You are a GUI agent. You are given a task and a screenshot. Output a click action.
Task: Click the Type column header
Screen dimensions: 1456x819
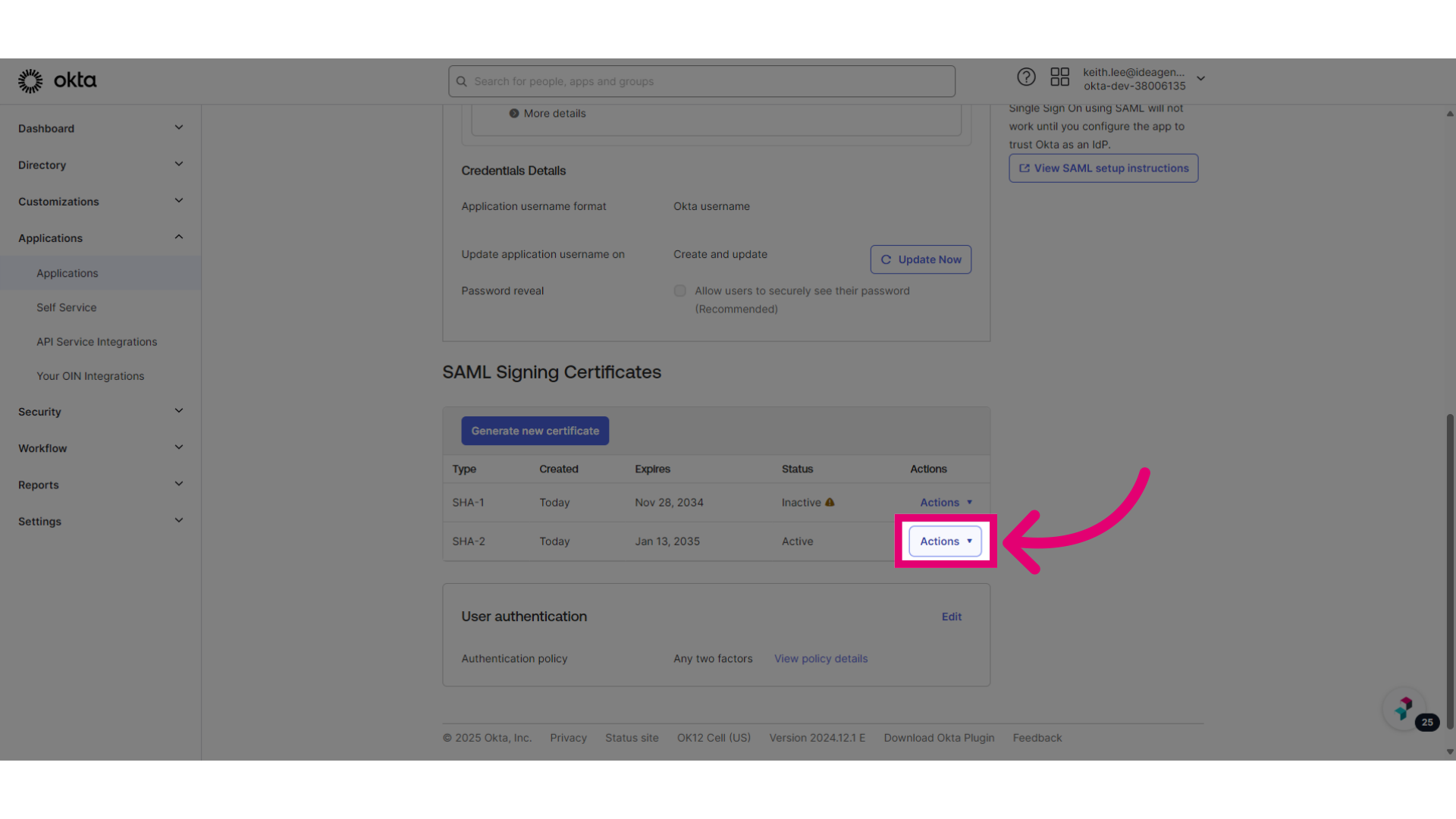tap(464, 469)
